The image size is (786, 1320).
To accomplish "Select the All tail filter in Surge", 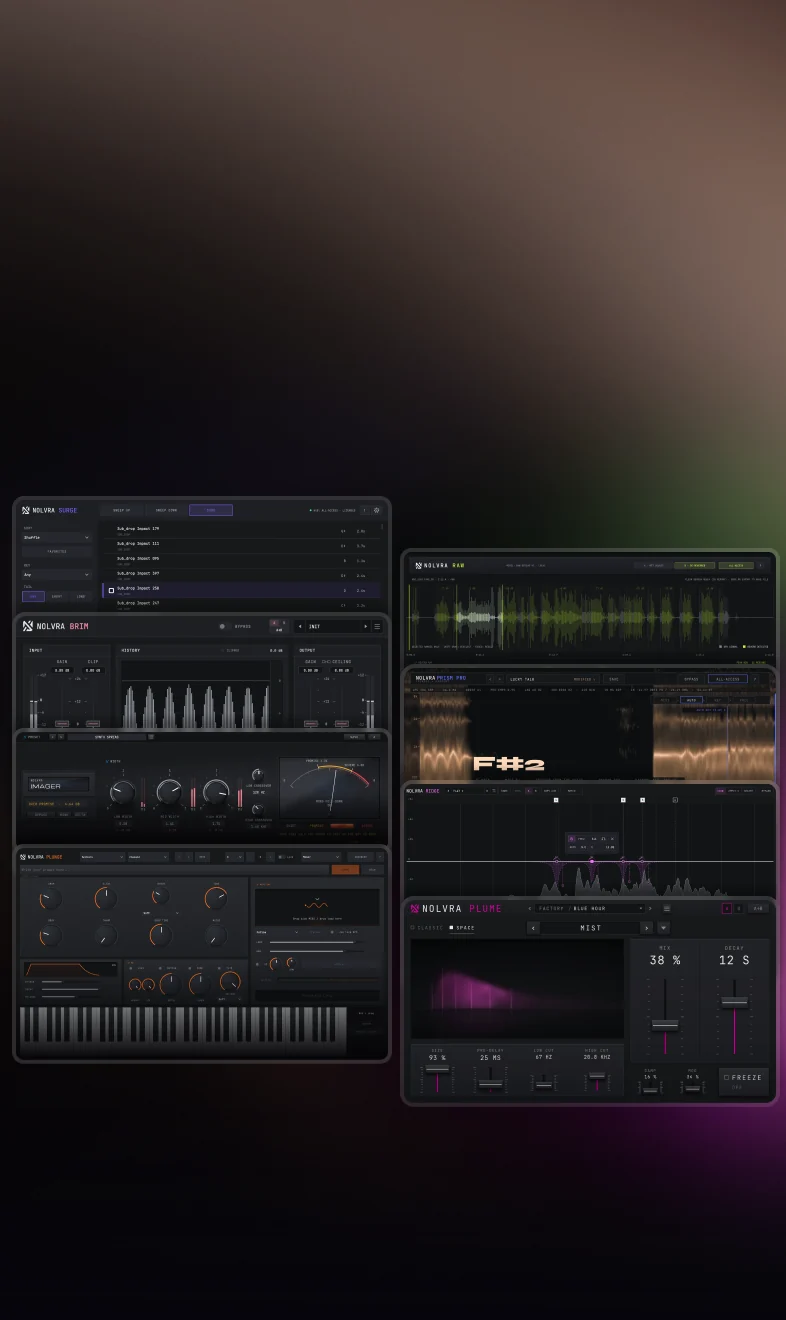I will [x=33, y=596].
